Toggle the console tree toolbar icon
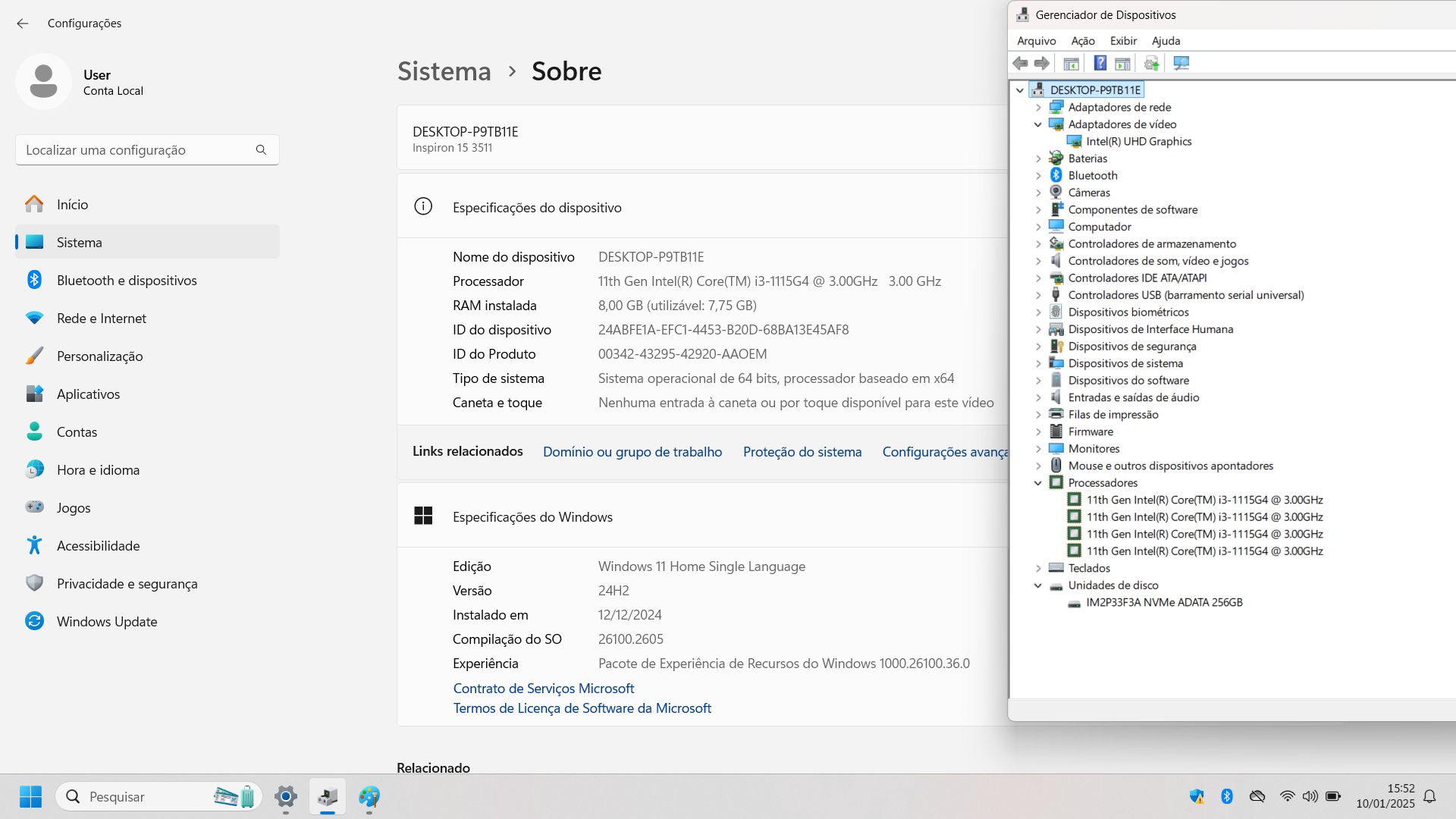The height and width of the screenshot is (819, 1456). point(1071,64)
